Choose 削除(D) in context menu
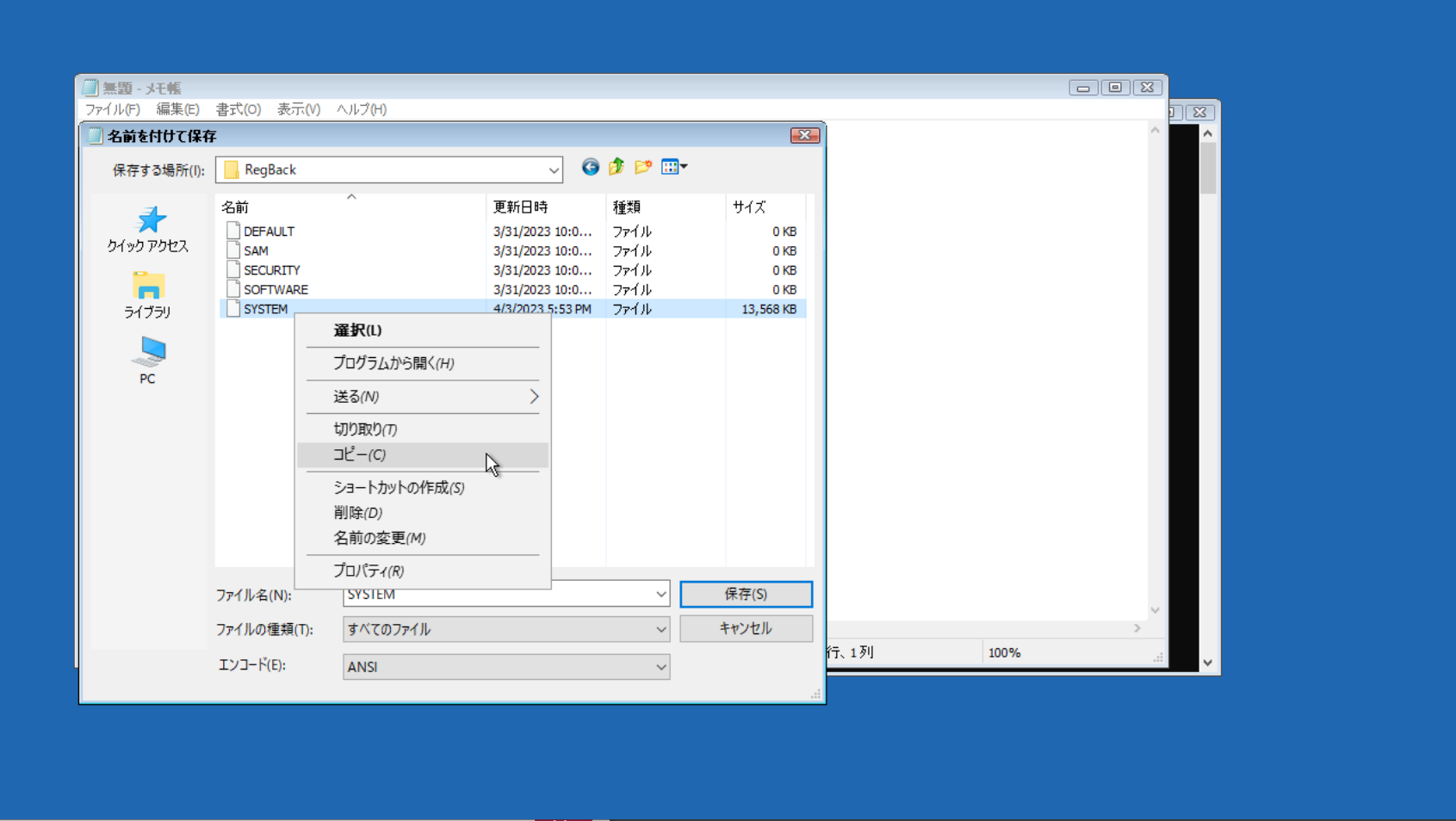Screen dimensions: 1456x821 (x=423, y=513)
